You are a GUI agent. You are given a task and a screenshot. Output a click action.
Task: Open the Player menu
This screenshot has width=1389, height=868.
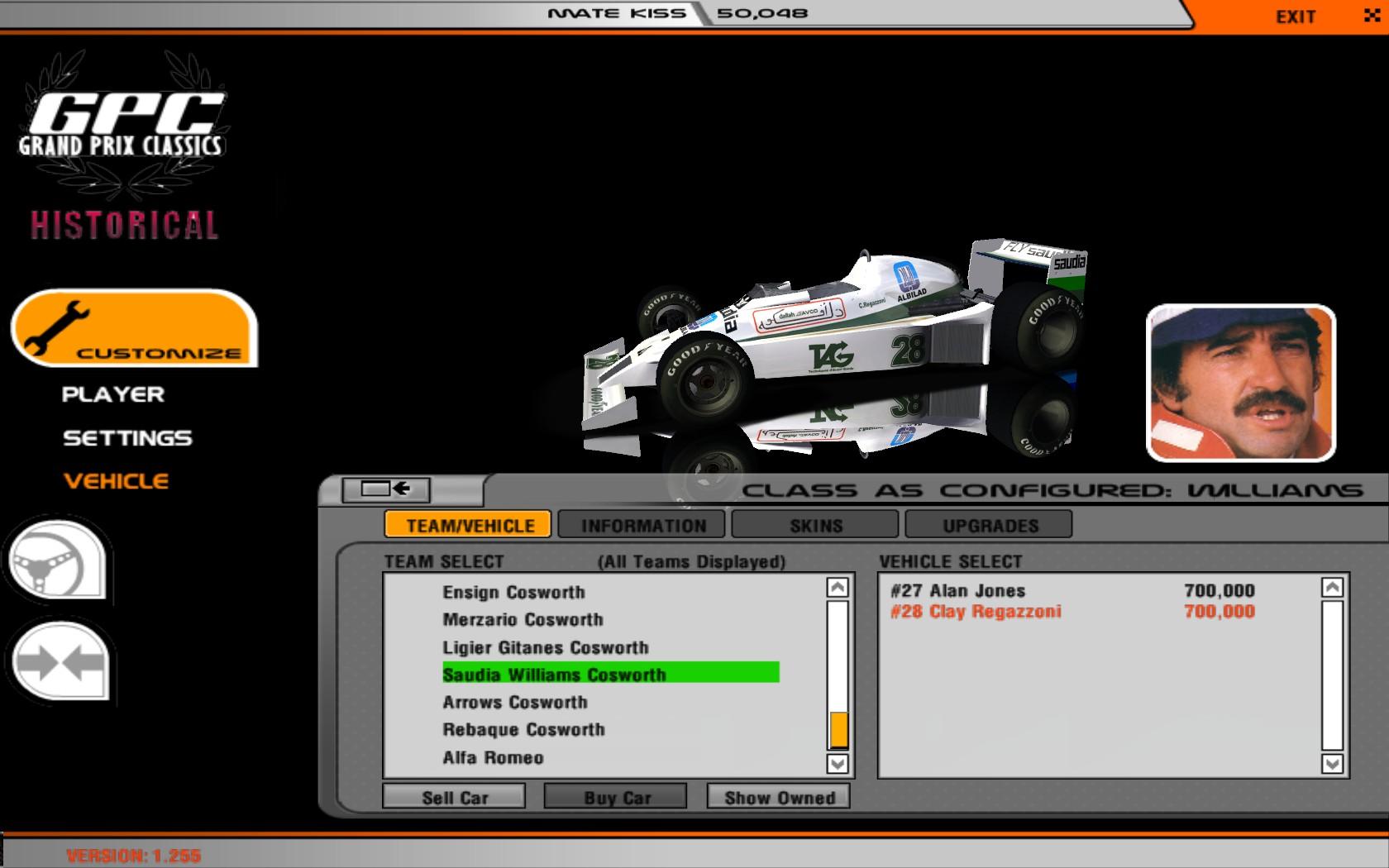coord(113,395)
